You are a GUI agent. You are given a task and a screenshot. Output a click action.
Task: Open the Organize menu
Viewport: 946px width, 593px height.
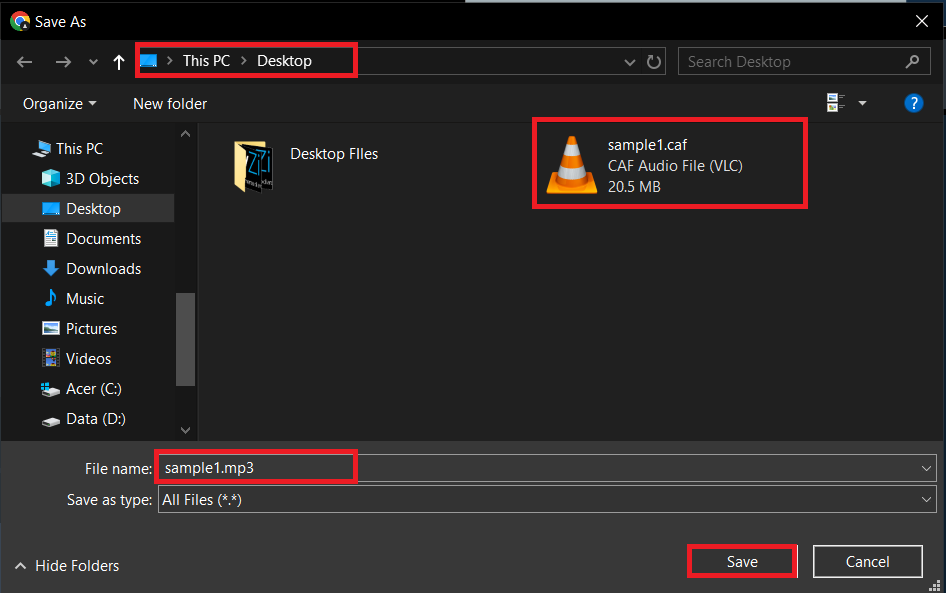(x=57, y=103)
